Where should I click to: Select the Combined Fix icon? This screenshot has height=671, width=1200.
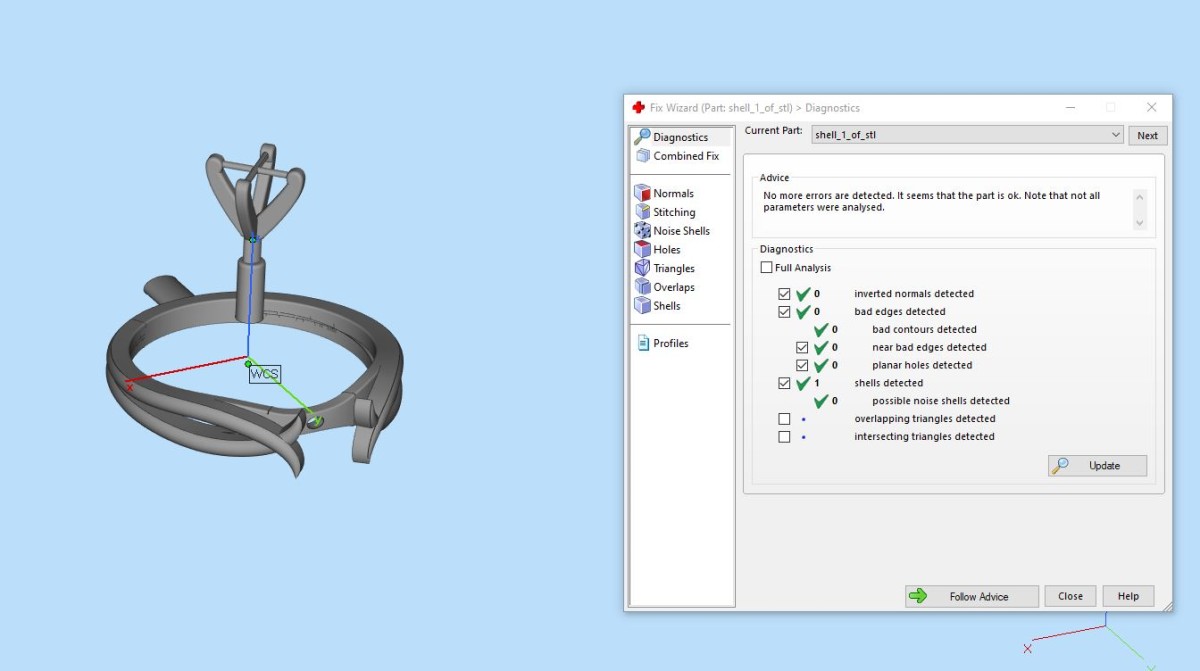(643, 156)
